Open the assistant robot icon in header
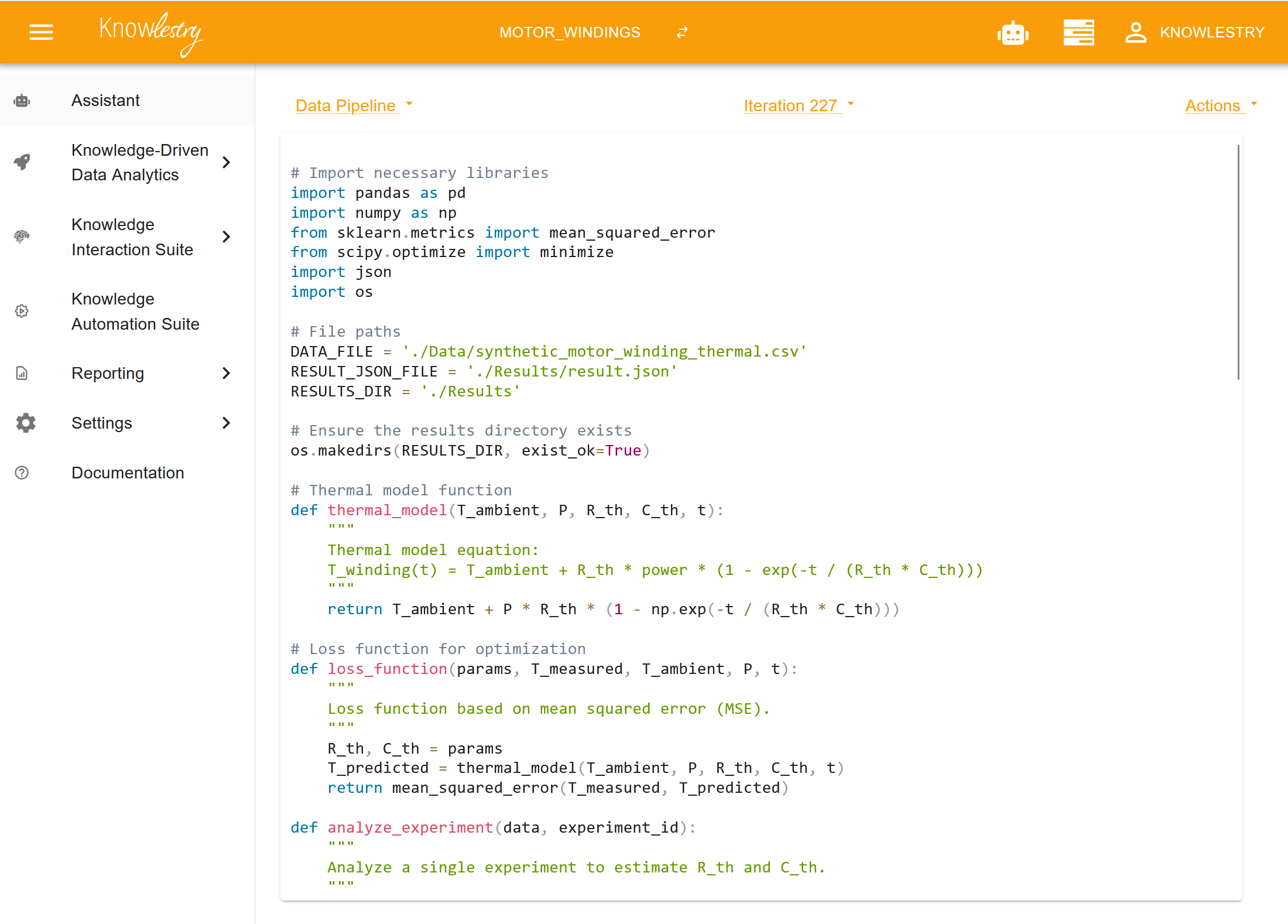 pyautogui.click(x=1013, y=33)
